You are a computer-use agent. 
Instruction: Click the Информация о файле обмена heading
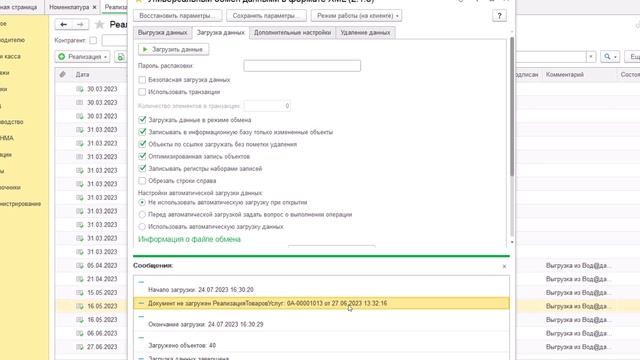coord(189,239)
